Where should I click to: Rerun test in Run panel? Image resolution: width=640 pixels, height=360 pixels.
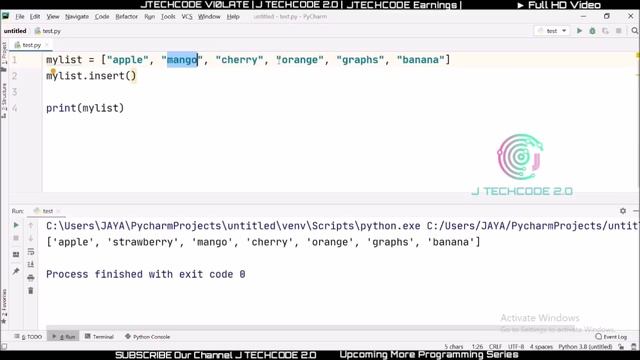point(16,225)
